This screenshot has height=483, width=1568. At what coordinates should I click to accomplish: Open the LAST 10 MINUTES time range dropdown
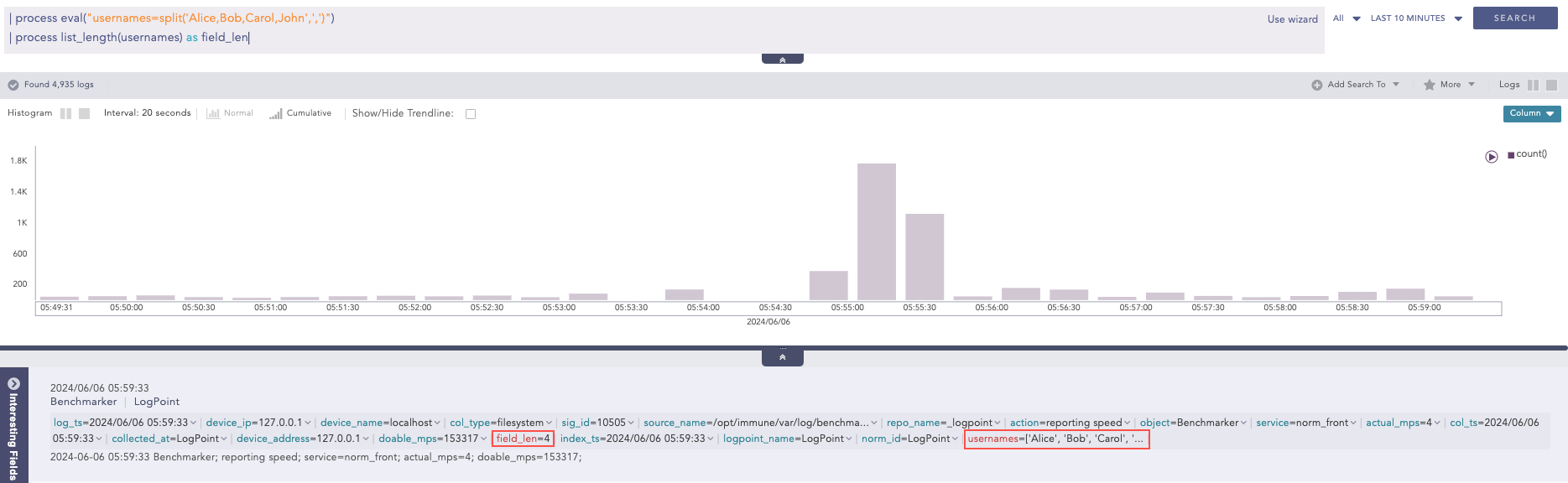coord(1415,18)
